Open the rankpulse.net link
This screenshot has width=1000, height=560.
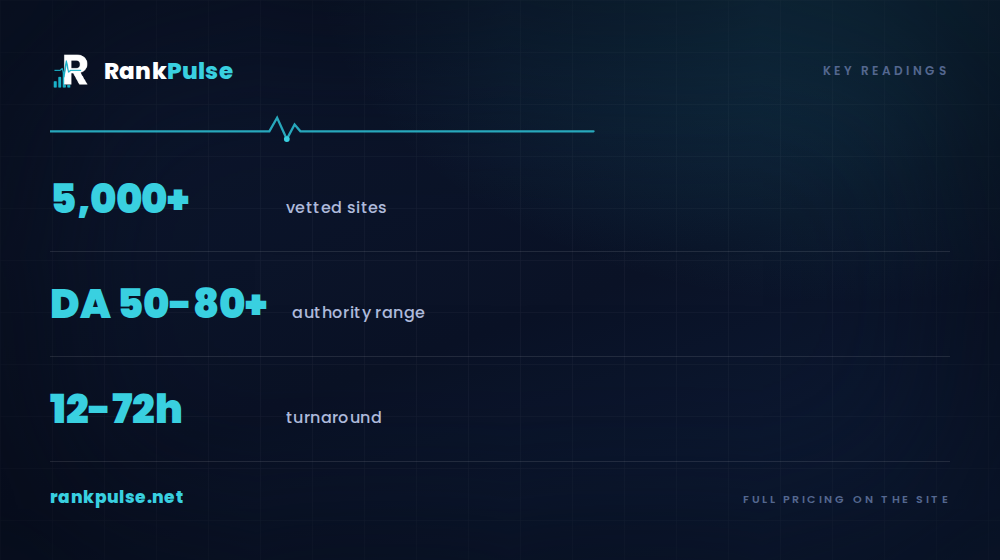117,497
